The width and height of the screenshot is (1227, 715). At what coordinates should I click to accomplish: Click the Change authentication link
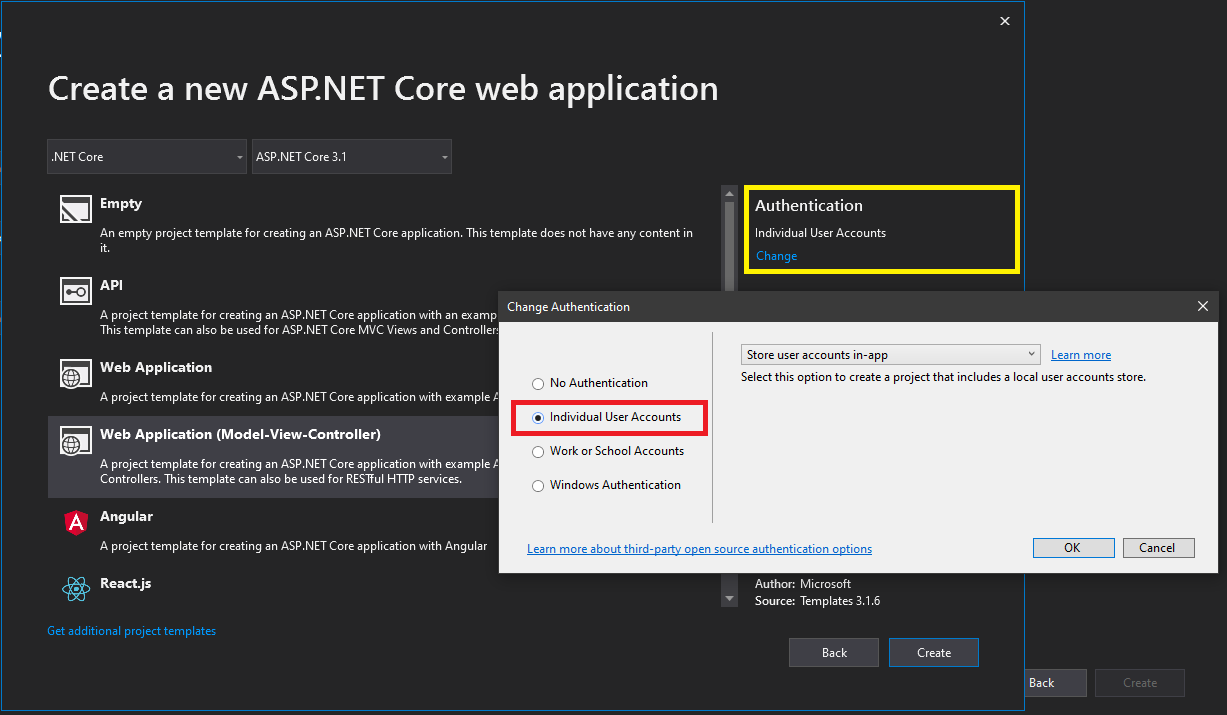776,256
